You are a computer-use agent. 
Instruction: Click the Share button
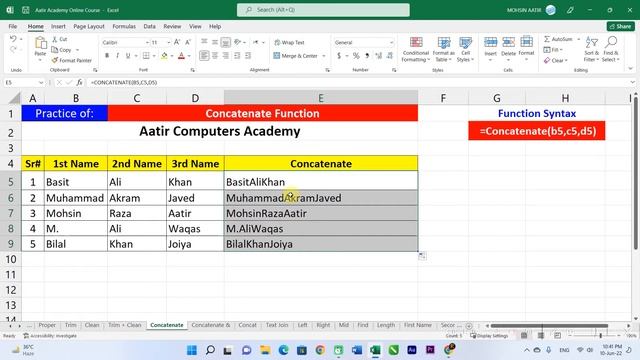pyautogui.click(x=621, y=26)
